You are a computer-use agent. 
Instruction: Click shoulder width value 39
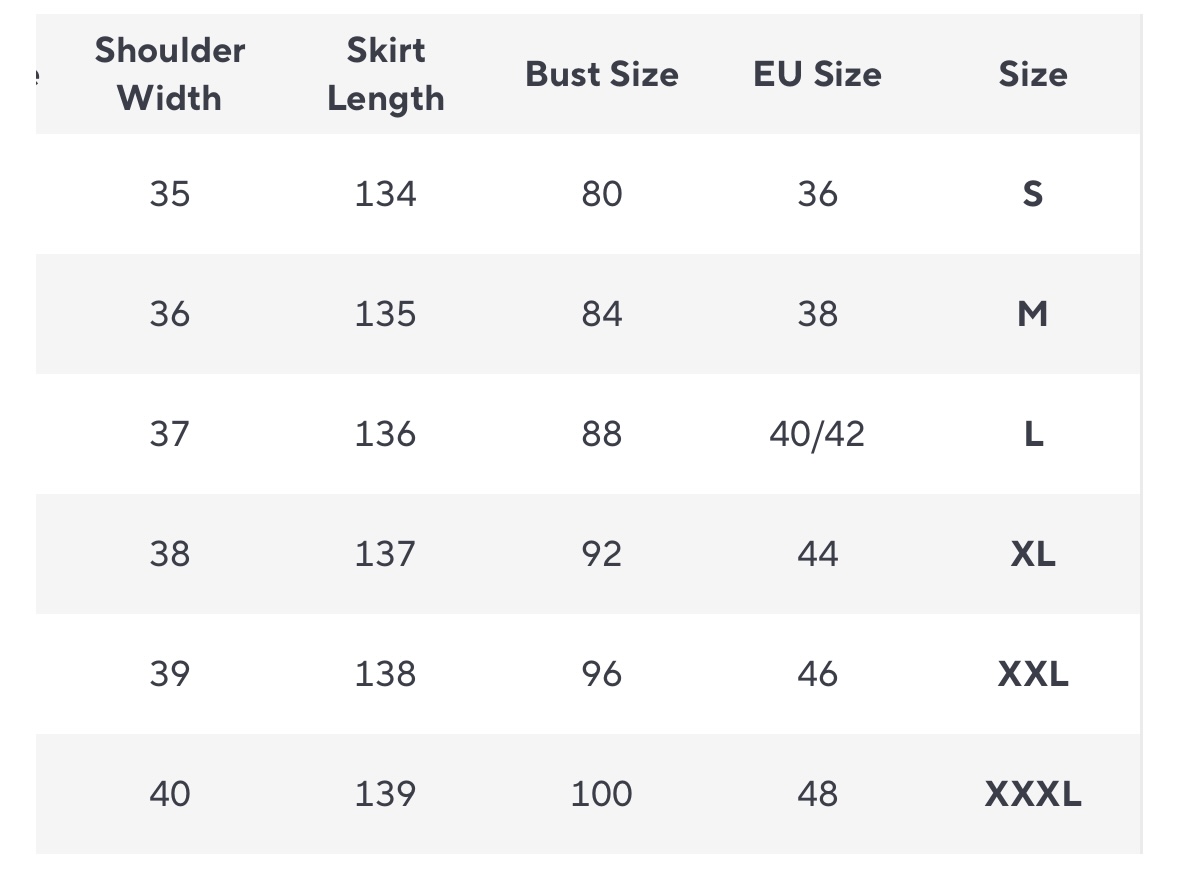pyautogui.click(x=169, y=674)
